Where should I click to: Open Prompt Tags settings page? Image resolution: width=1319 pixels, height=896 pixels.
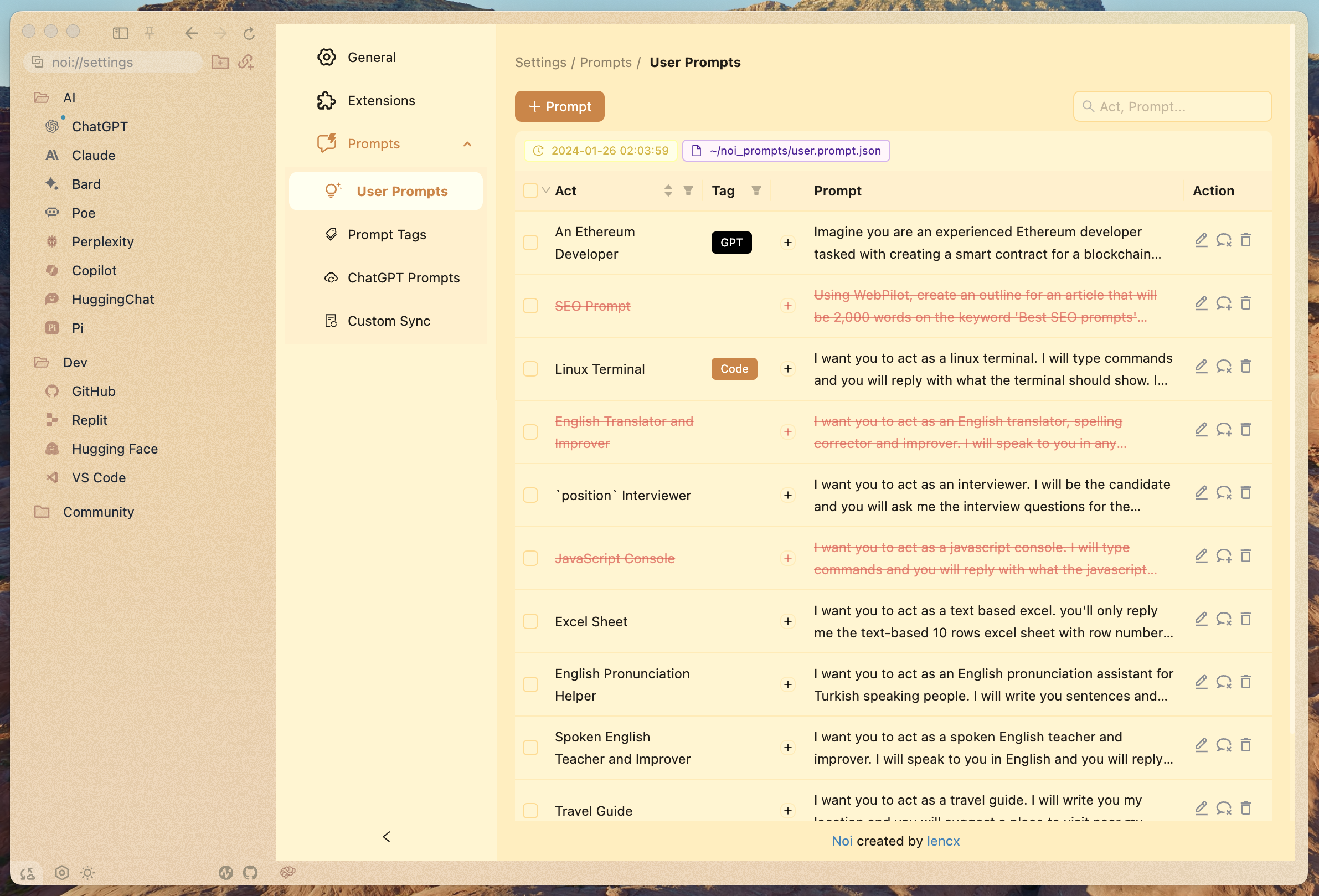coord(386,234)
